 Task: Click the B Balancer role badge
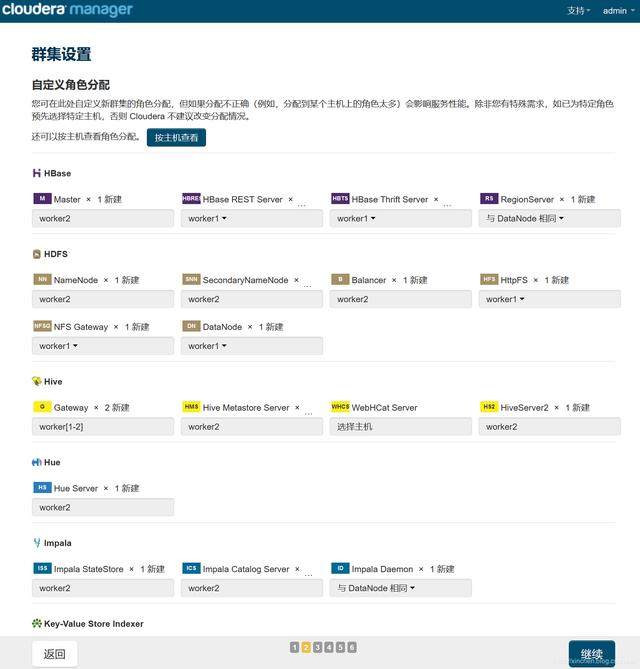(340, 279)
